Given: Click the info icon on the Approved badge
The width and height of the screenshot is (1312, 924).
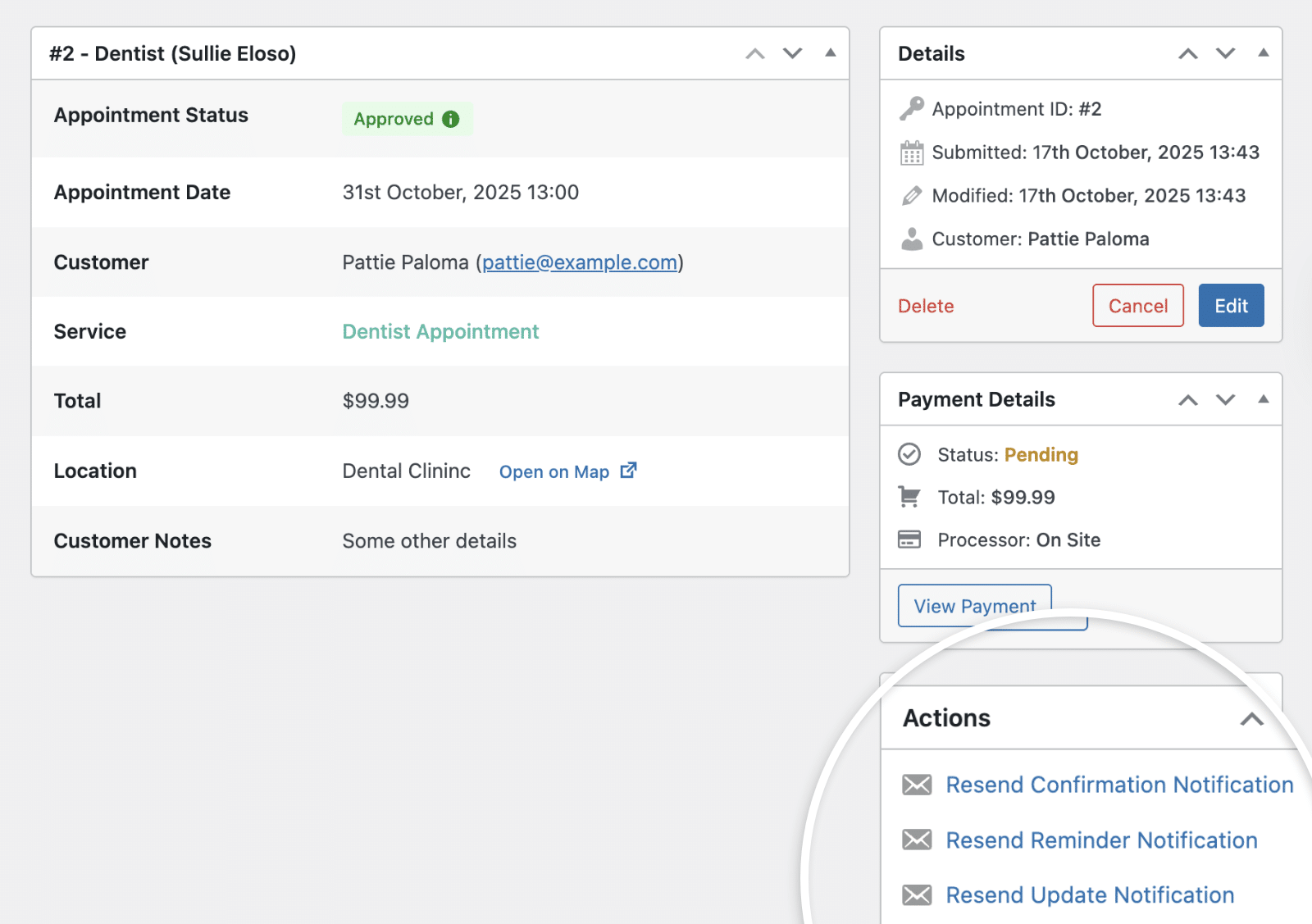Looking at the screenshot, I should 449,119.
